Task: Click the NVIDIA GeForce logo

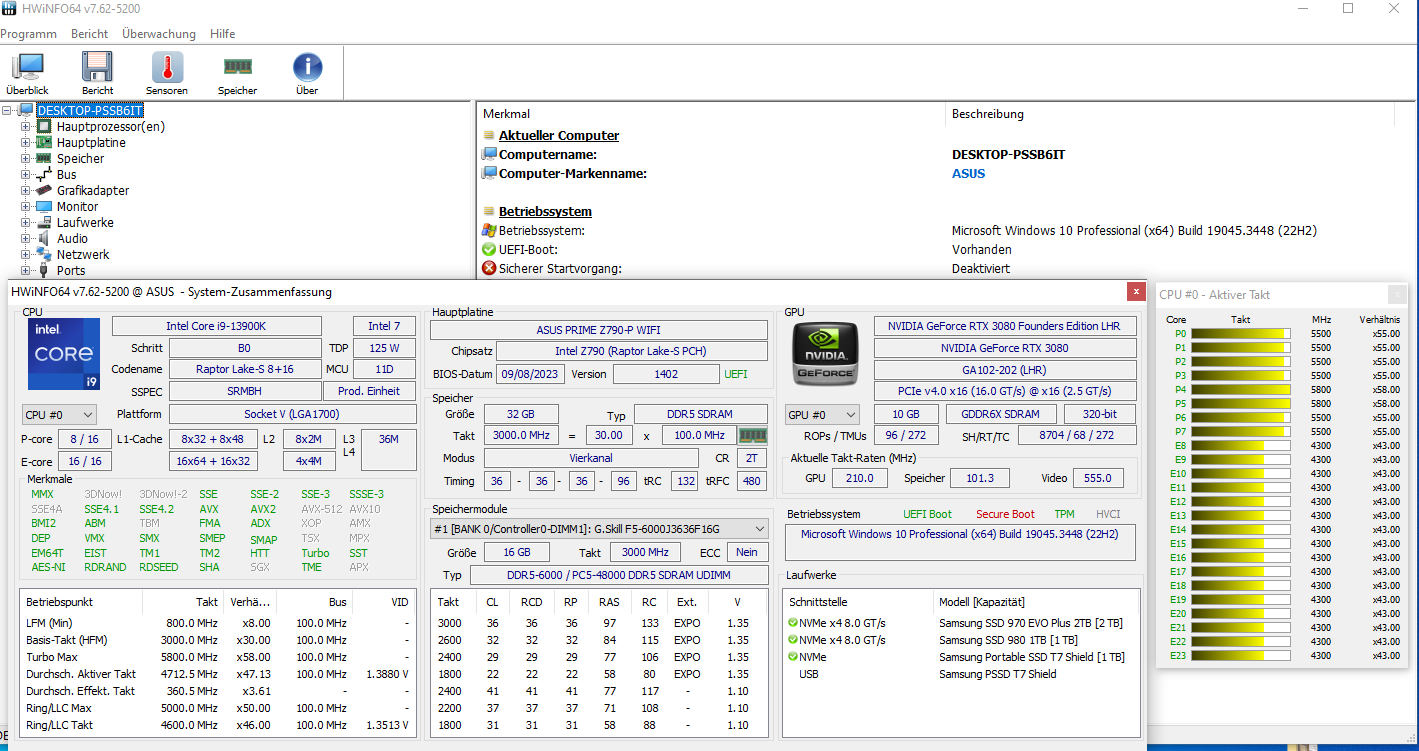Action: 827,352
